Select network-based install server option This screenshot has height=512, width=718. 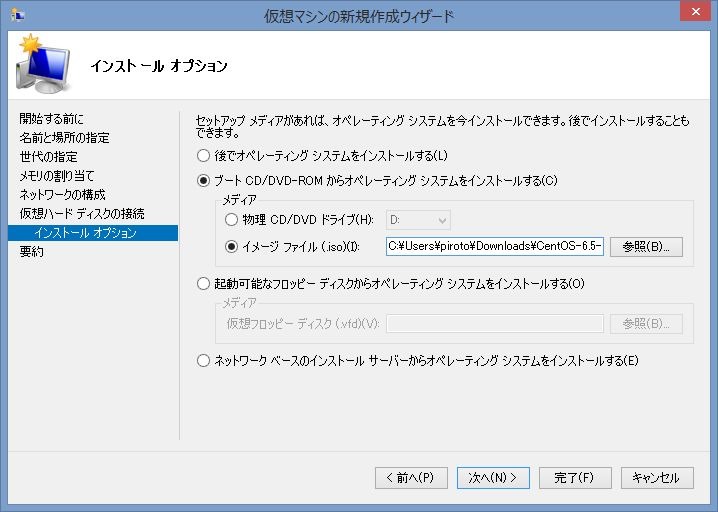tap(204, 361)
